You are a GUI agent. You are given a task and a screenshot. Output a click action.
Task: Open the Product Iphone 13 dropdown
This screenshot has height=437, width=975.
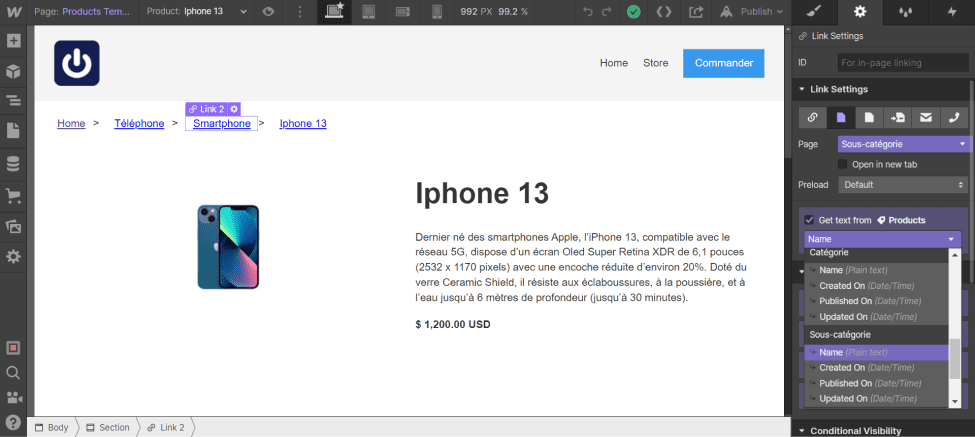pyautogui.click(x=197, y=11)
